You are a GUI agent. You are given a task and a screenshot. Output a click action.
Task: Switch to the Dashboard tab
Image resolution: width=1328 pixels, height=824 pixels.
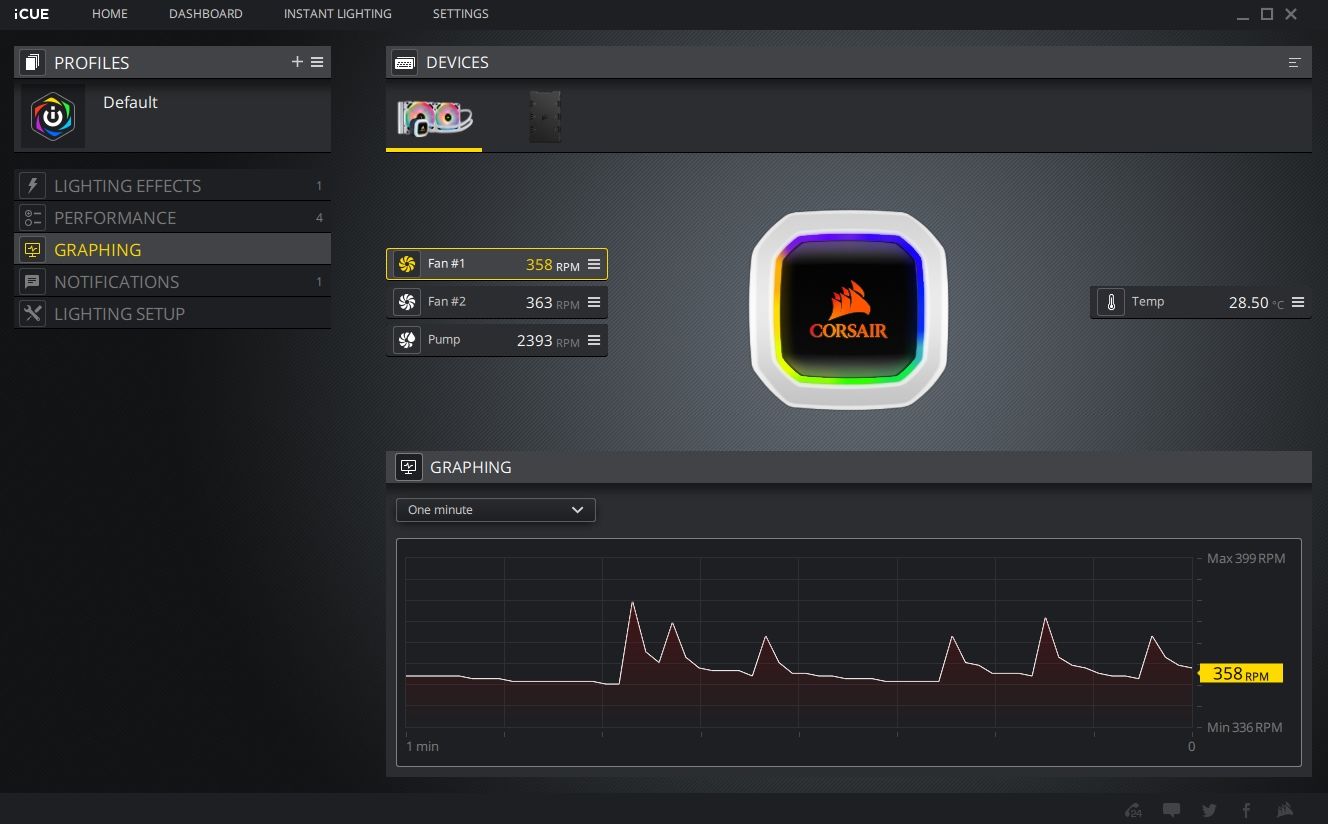[206, 14]
